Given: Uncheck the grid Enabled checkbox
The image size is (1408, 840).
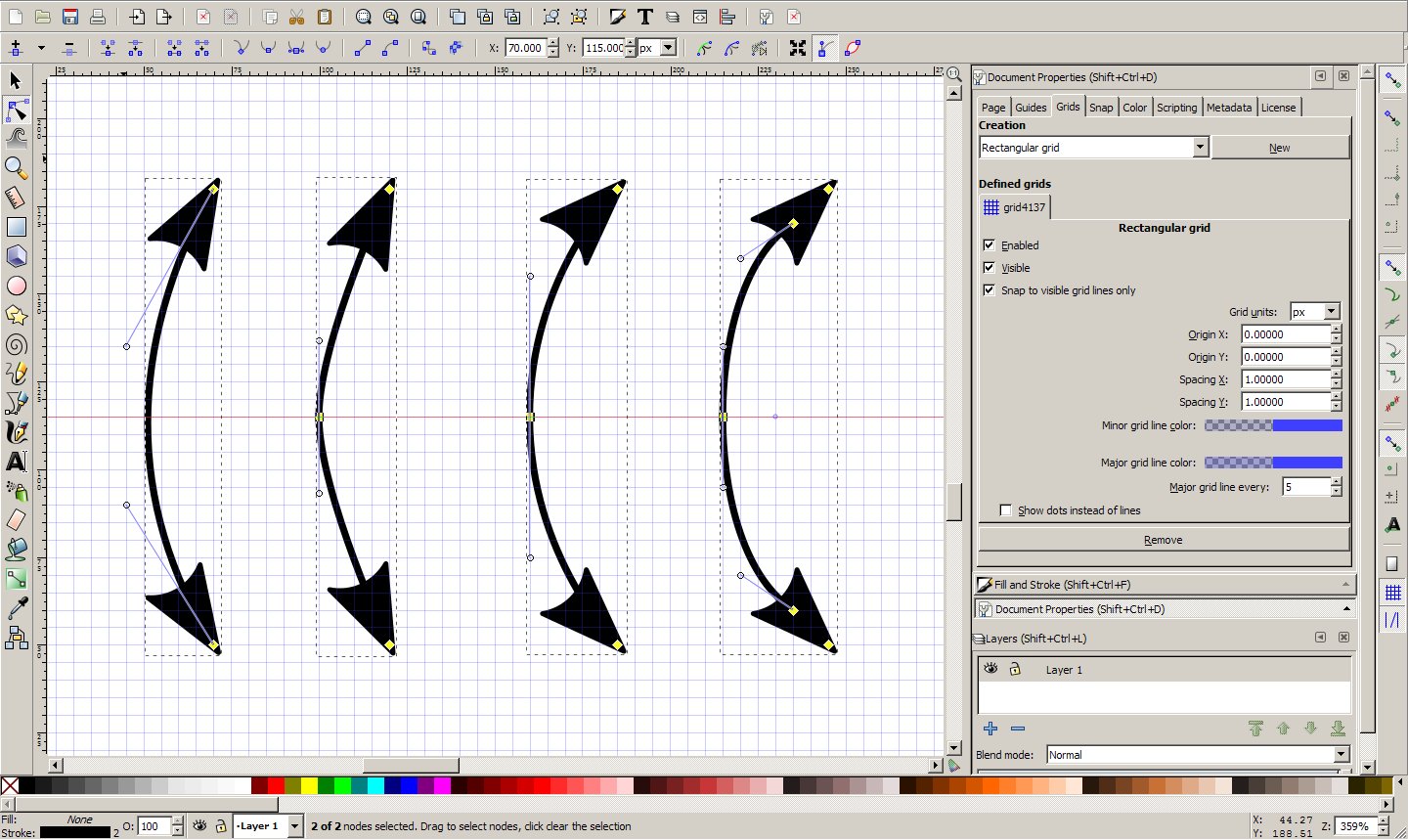Looking at the screenshot, I should click(990, 245).
